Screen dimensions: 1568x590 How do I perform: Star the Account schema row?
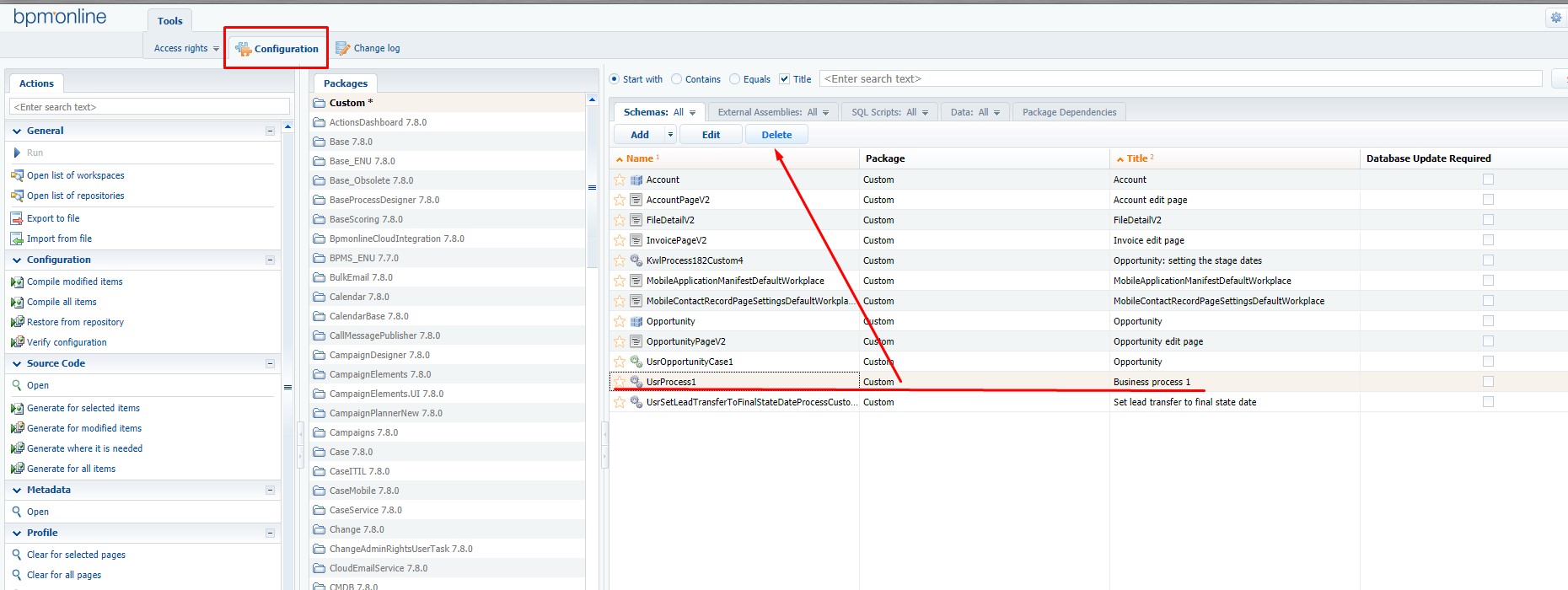pos(620,180)
